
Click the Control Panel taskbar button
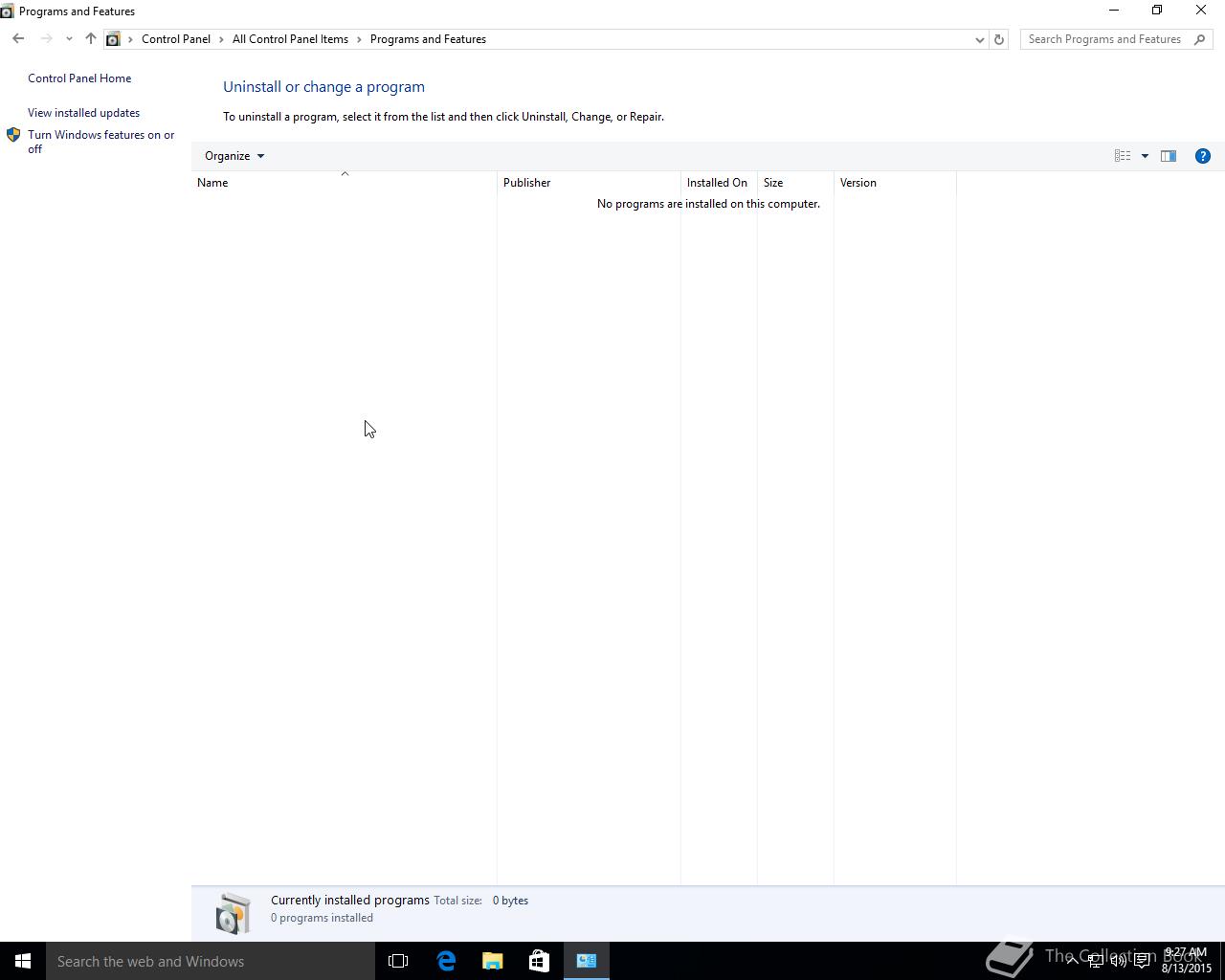coord(586,961)
